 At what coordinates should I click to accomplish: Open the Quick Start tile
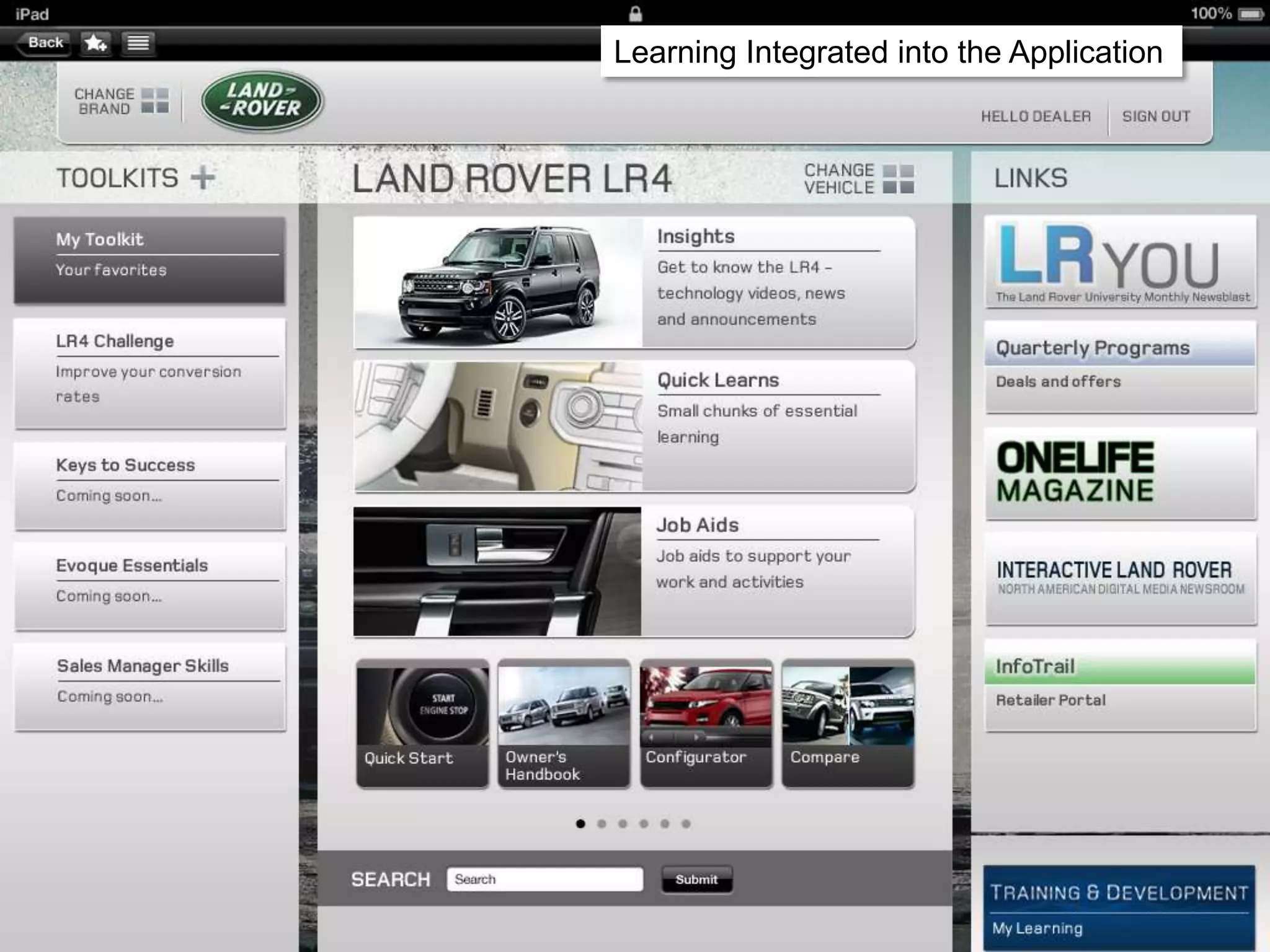point(422,723)
